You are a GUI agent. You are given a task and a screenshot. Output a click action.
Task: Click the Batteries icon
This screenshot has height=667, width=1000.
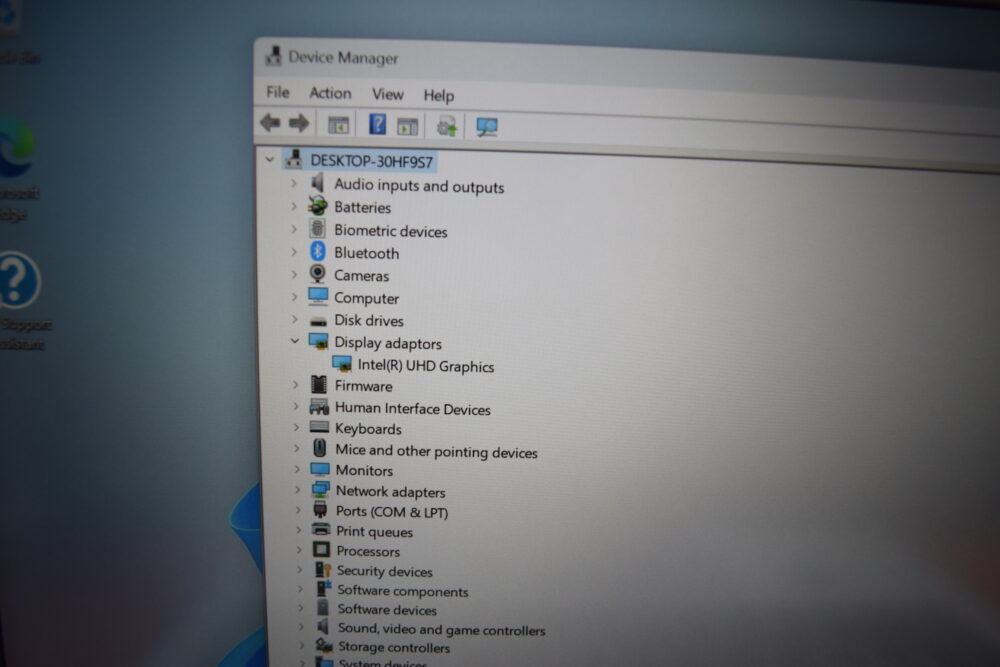click(318, 206)
